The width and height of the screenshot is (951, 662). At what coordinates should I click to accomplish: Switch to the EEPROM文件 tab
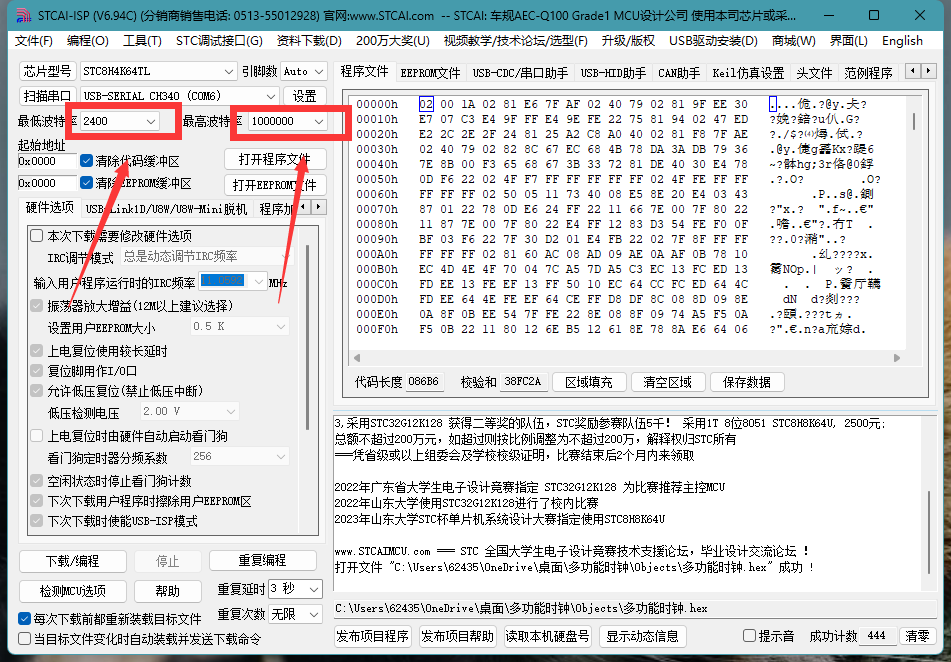tap(431, 73)
